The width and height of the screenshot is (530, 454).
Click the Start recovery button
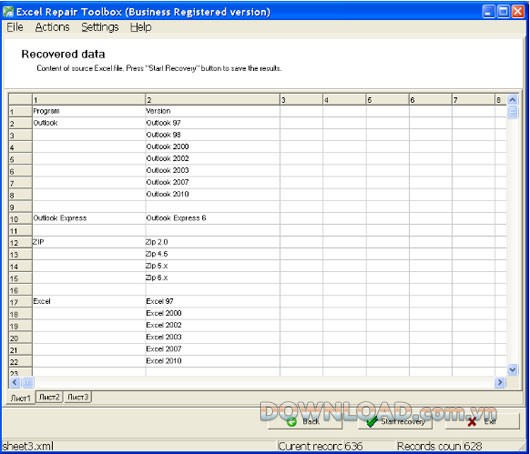point(395,421)
